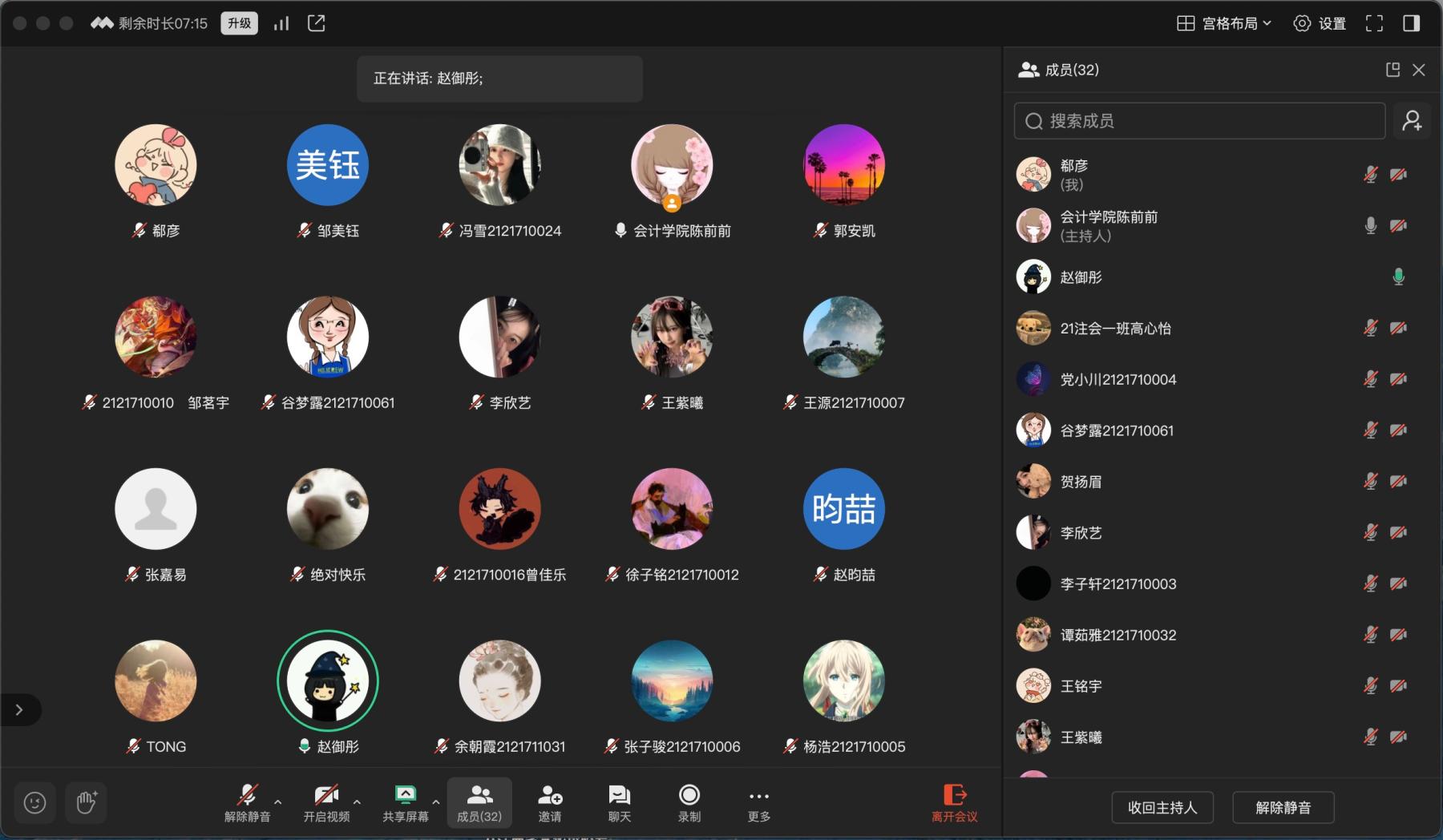Viewport: 1443px width, 840px height.
Task: Raise hand using the hand icon
Action: click(x=87, y=802)
